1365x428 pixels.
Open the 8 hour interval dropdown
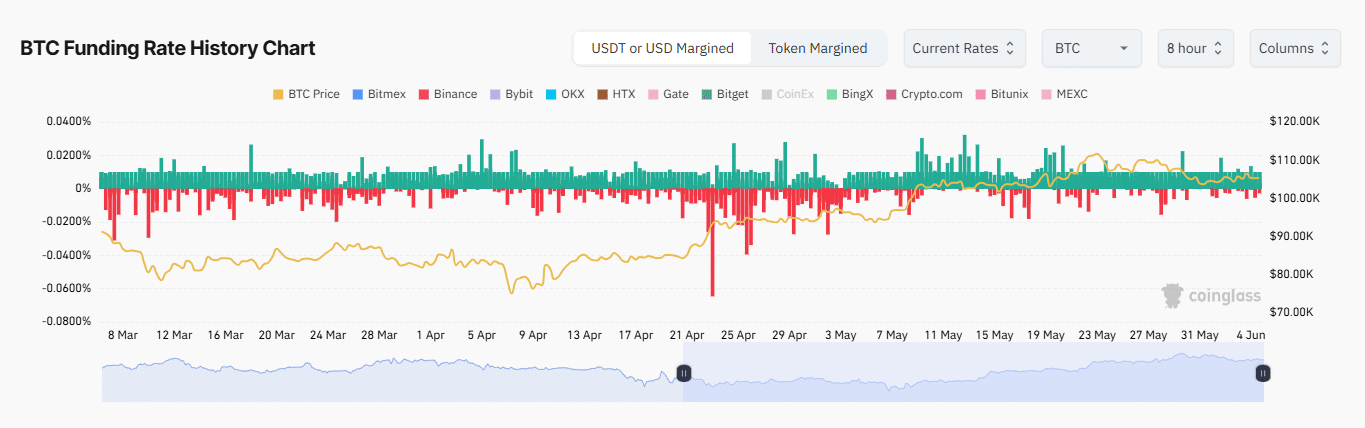tap(1194, 48)
